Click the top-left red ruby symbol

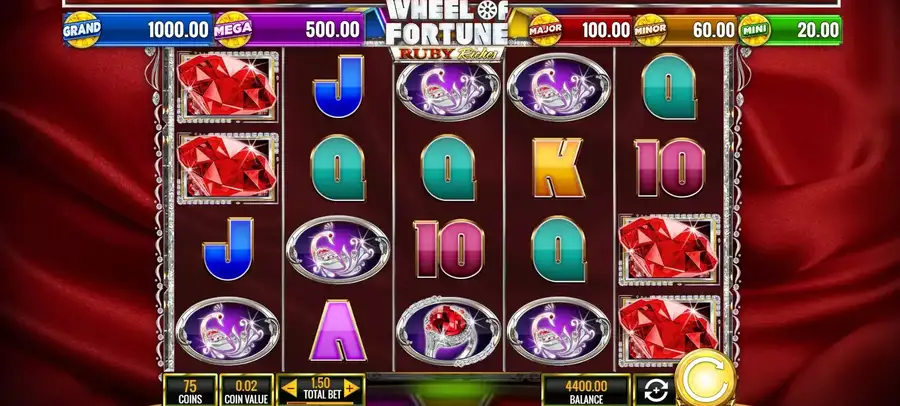click(x=228, y=87)
